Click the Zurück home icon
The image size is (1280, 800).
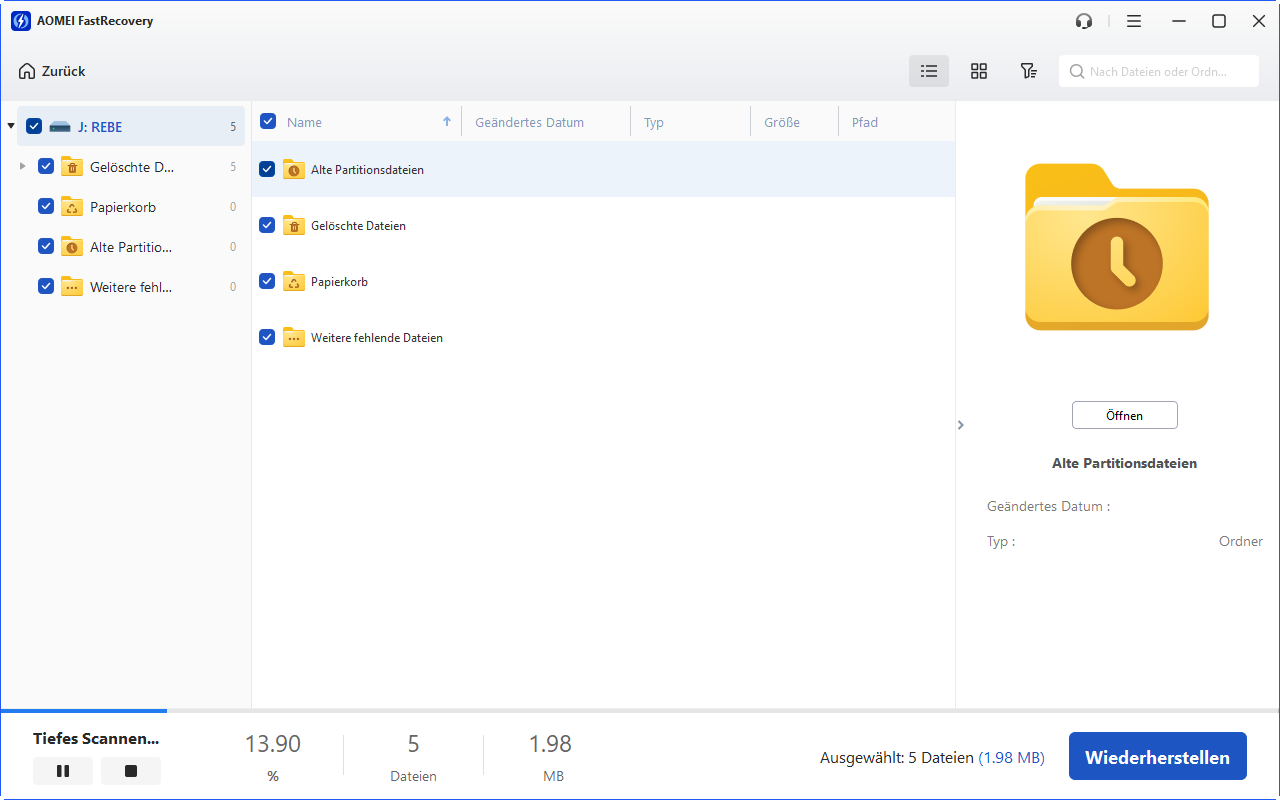[x=27, y=71]
